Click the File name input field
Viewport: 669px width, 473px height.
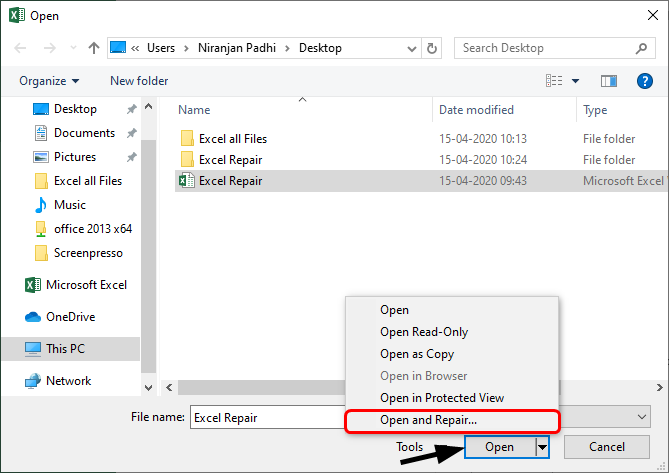[x=268, y=418]
